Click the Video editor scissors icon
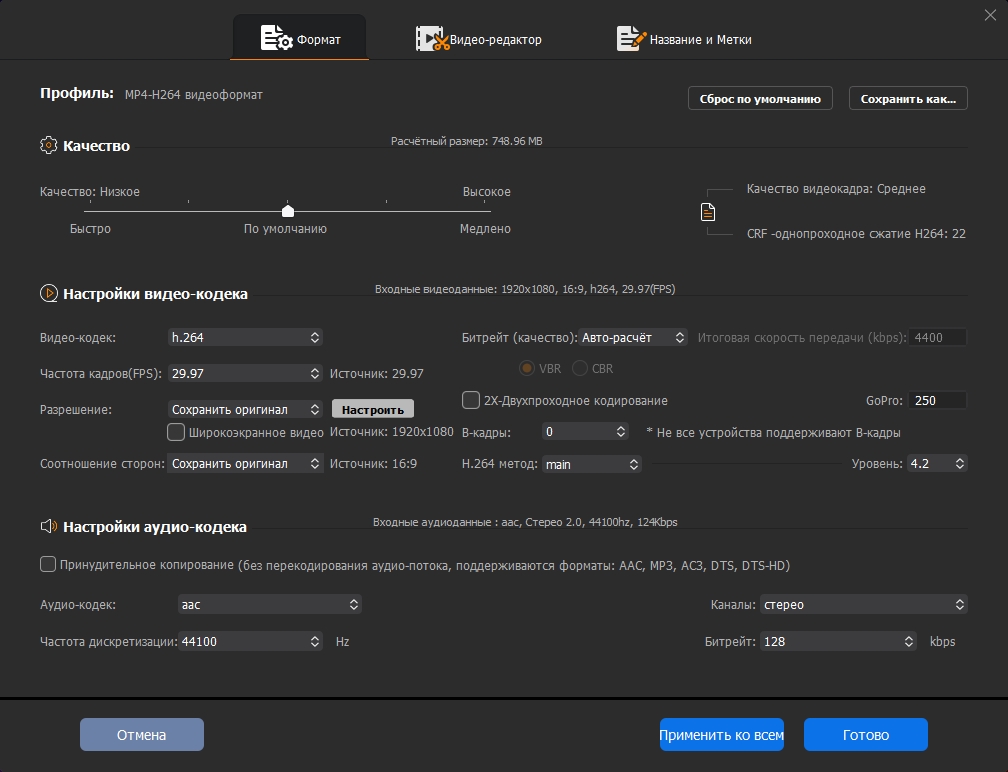Viewport: 1008px width, 772px height. click(x=431, y=39)
